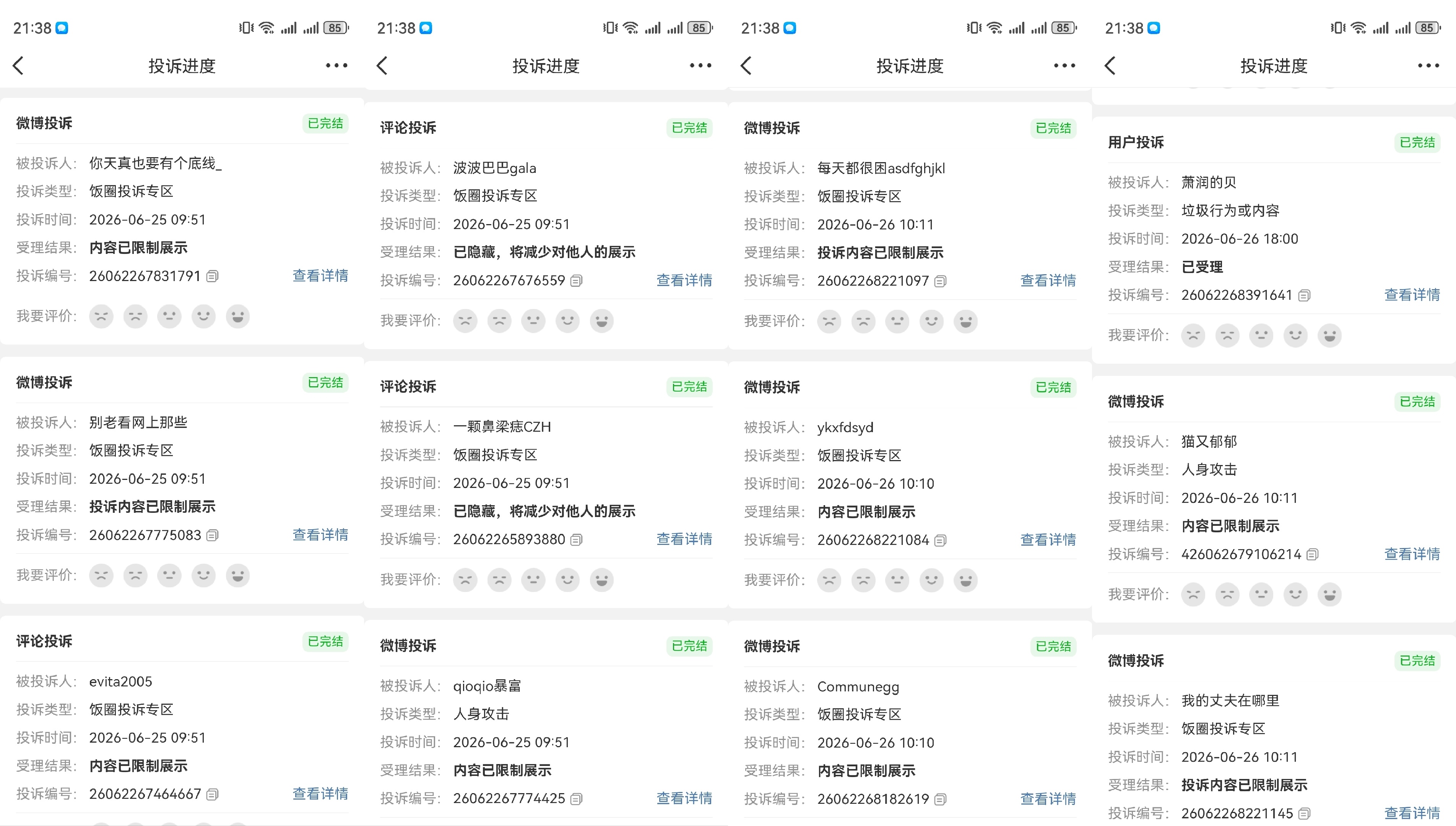This screenshot has width=1456, height=826.
Task: Open more options on the screen with 别老看网上那些
Action: (336, 66)
